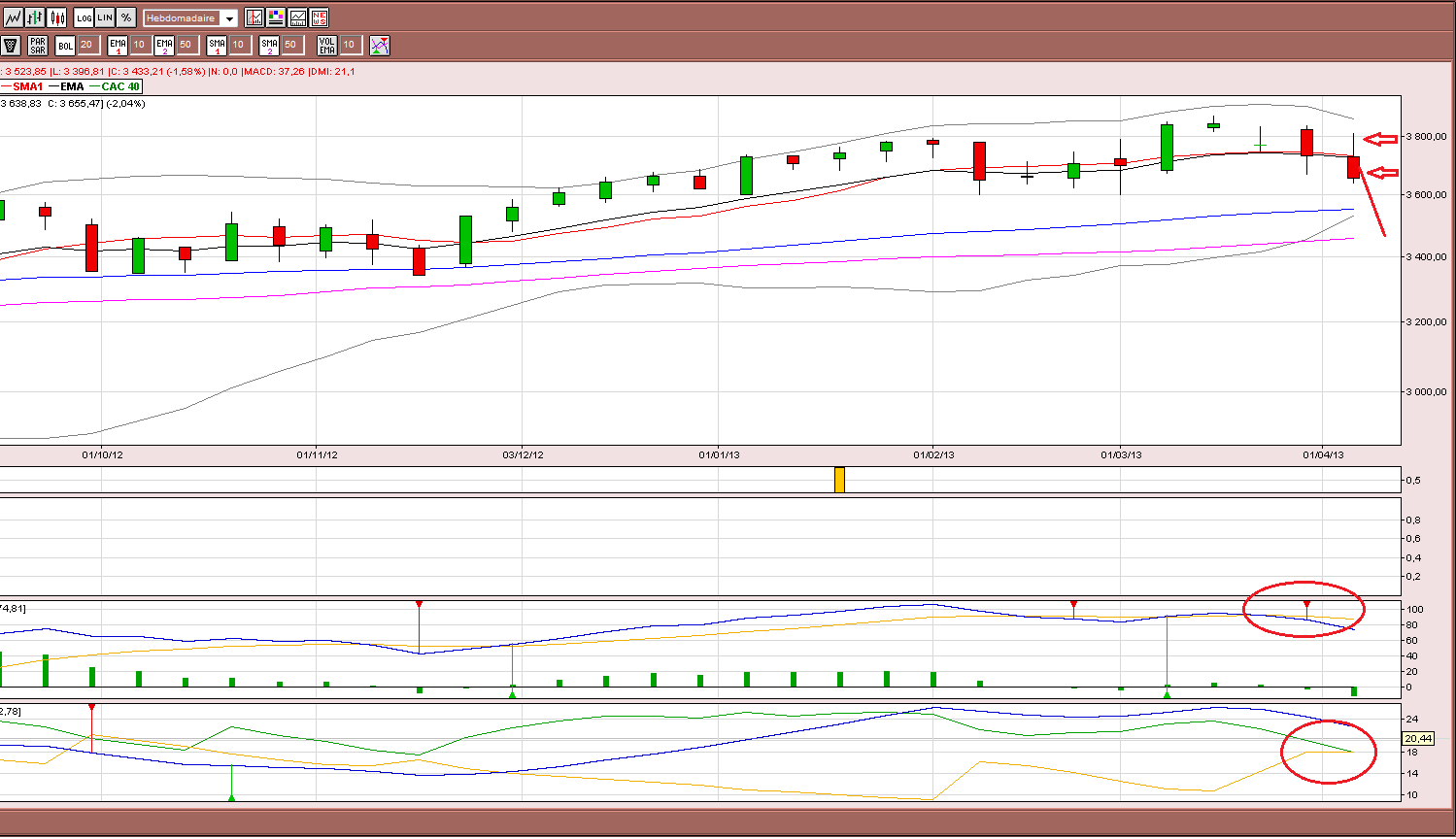Open the color palette settings icon
The image size is (1456, 839).
[276, 17]
